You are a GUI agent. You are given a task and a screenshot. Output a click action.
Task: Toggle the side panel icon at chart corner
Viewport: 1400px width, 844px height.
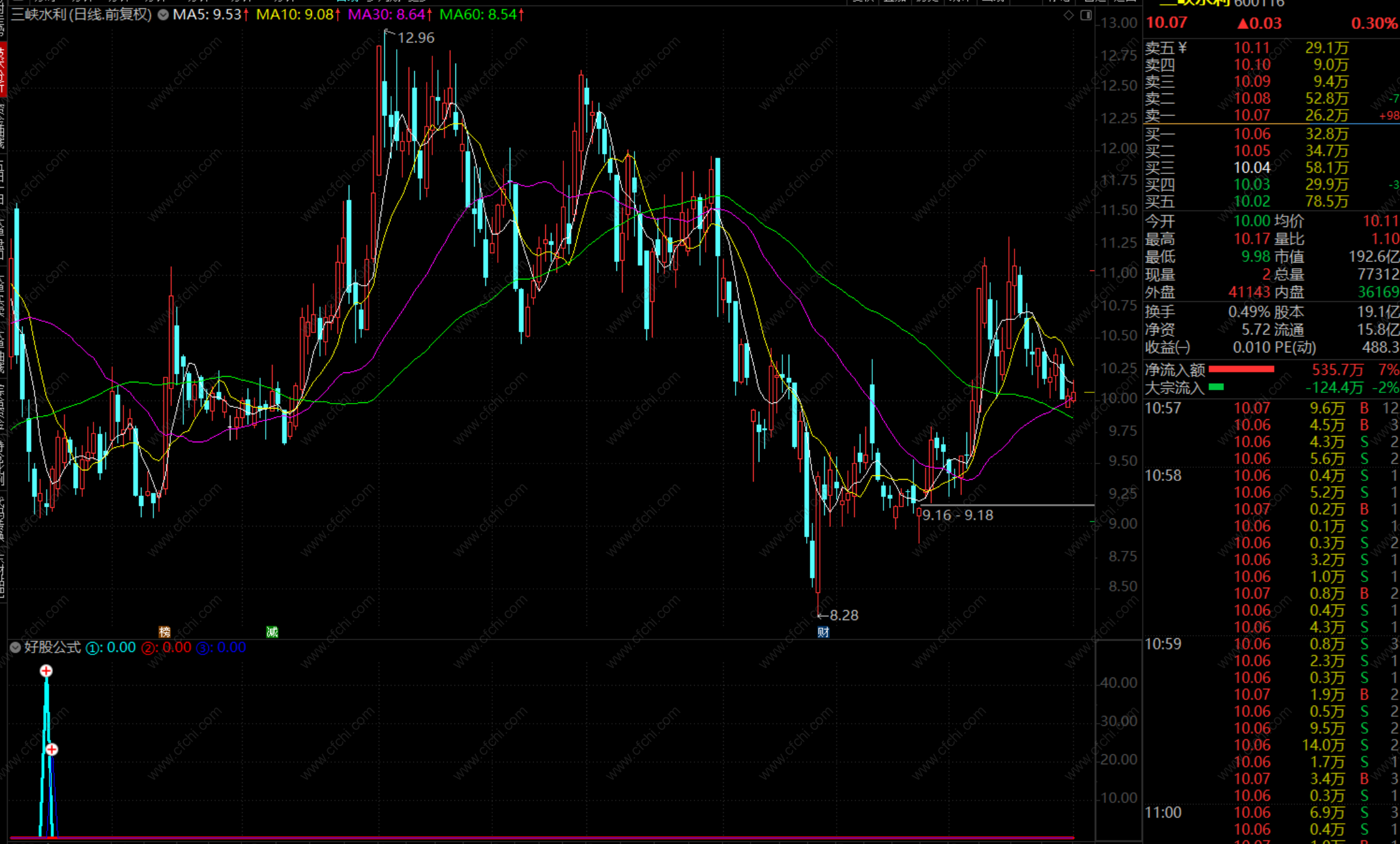tap(1086, 15)
